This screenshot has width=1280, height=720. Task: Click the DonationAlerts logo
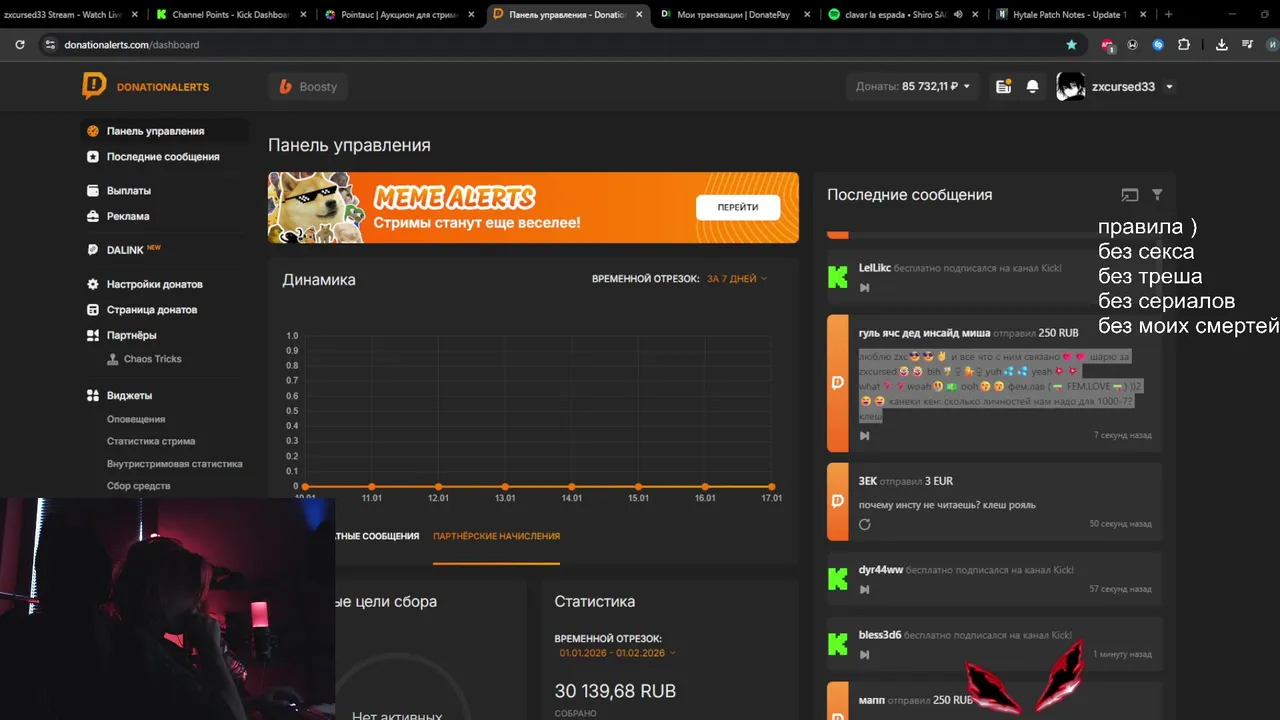[146, 86]
